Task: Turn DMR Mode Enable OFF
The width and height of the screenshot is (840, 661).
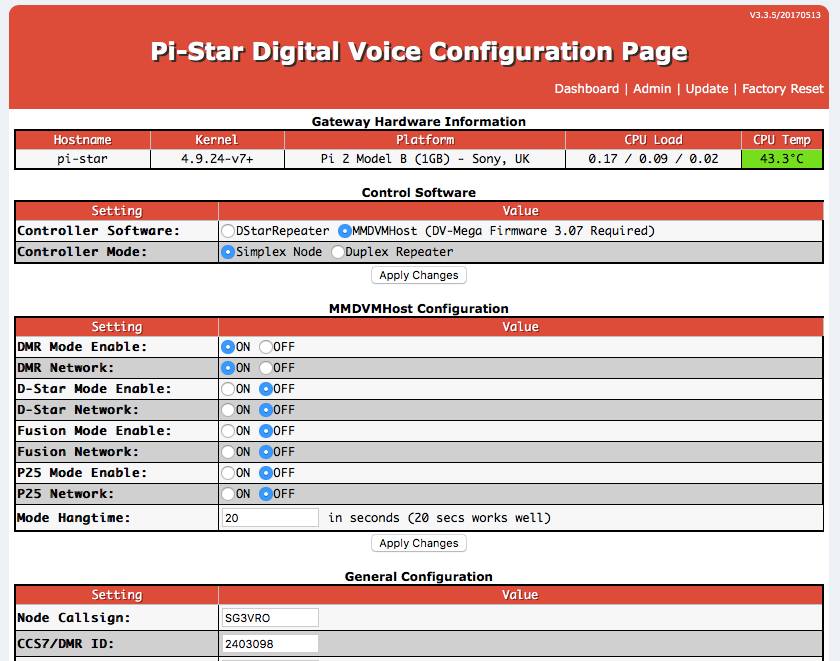Action: (x=266, y=347)
